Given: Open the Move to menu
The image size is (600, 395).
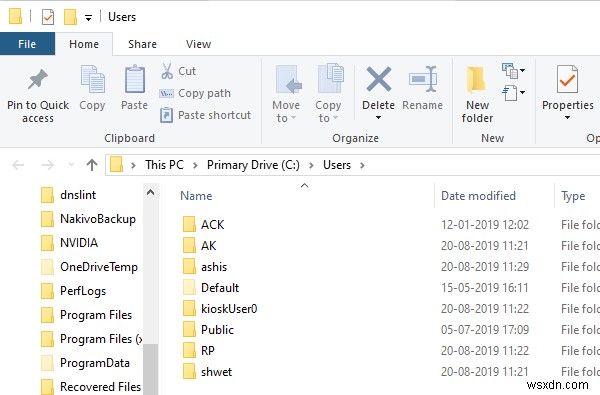Looking at the screenshot, I should [286, 94].
